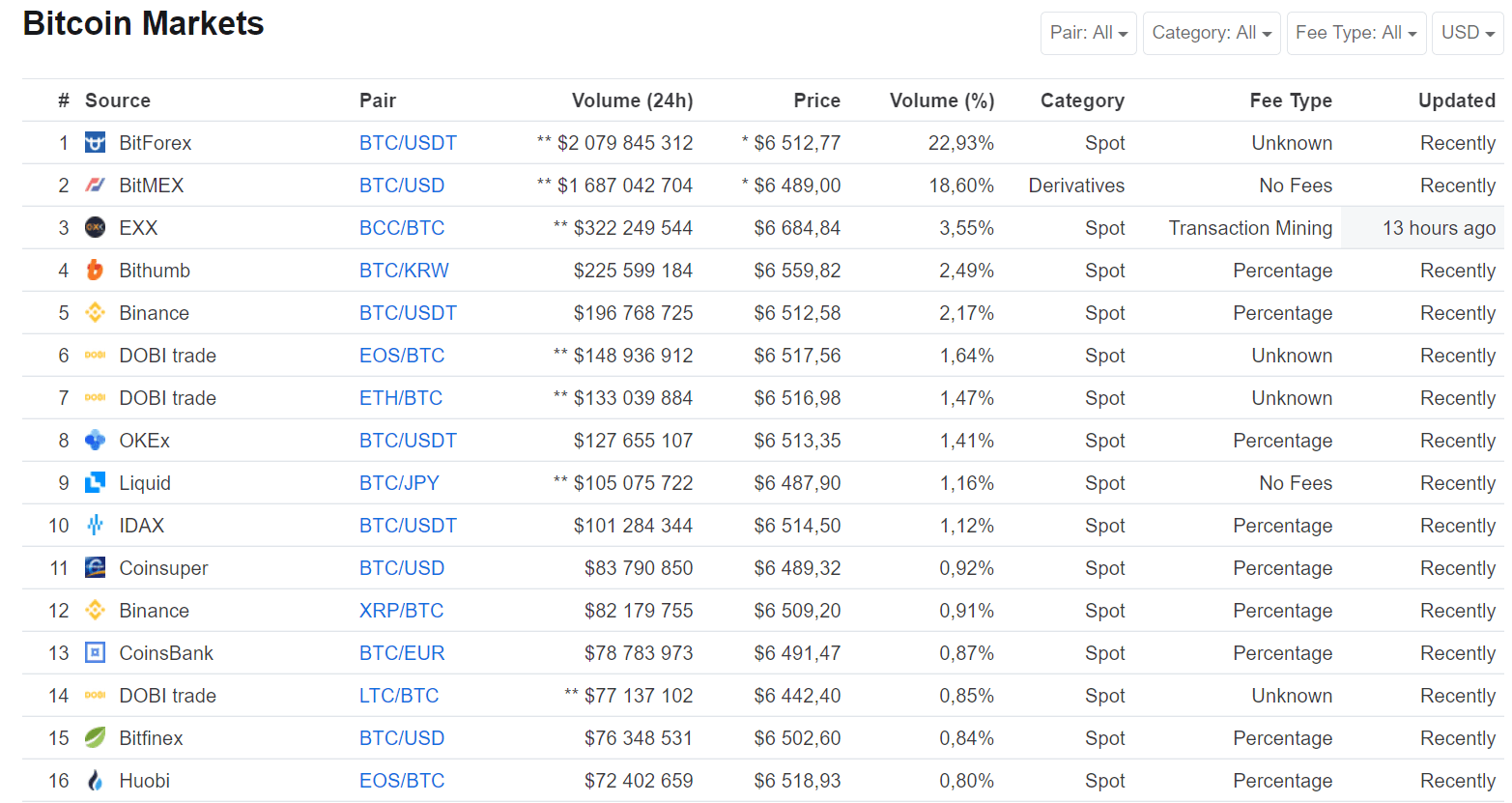Click the $6 442,40 price value

click(797, 696)
